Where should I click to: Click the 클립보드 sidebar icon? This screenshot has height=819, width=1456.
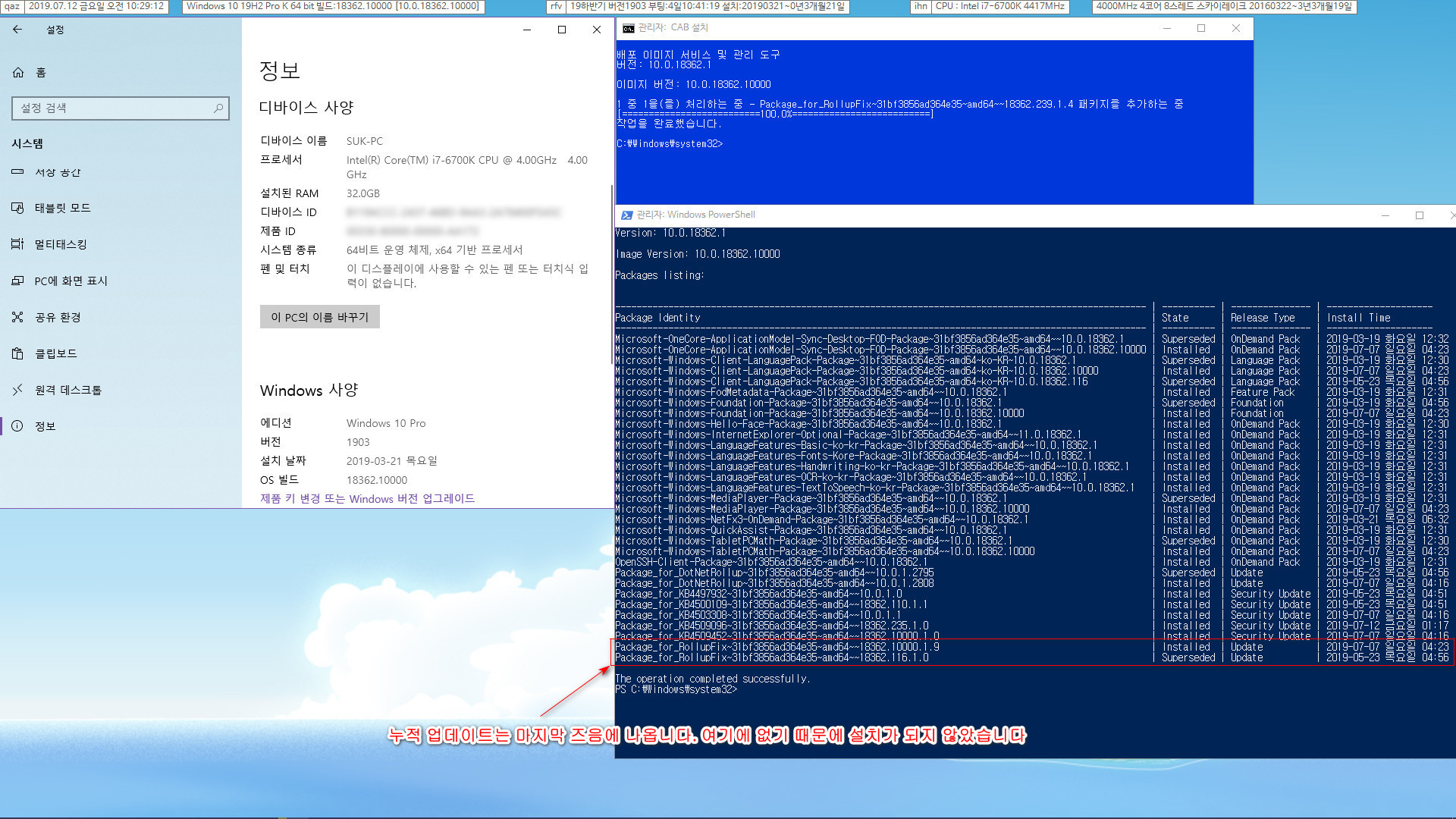click(17, 353)
